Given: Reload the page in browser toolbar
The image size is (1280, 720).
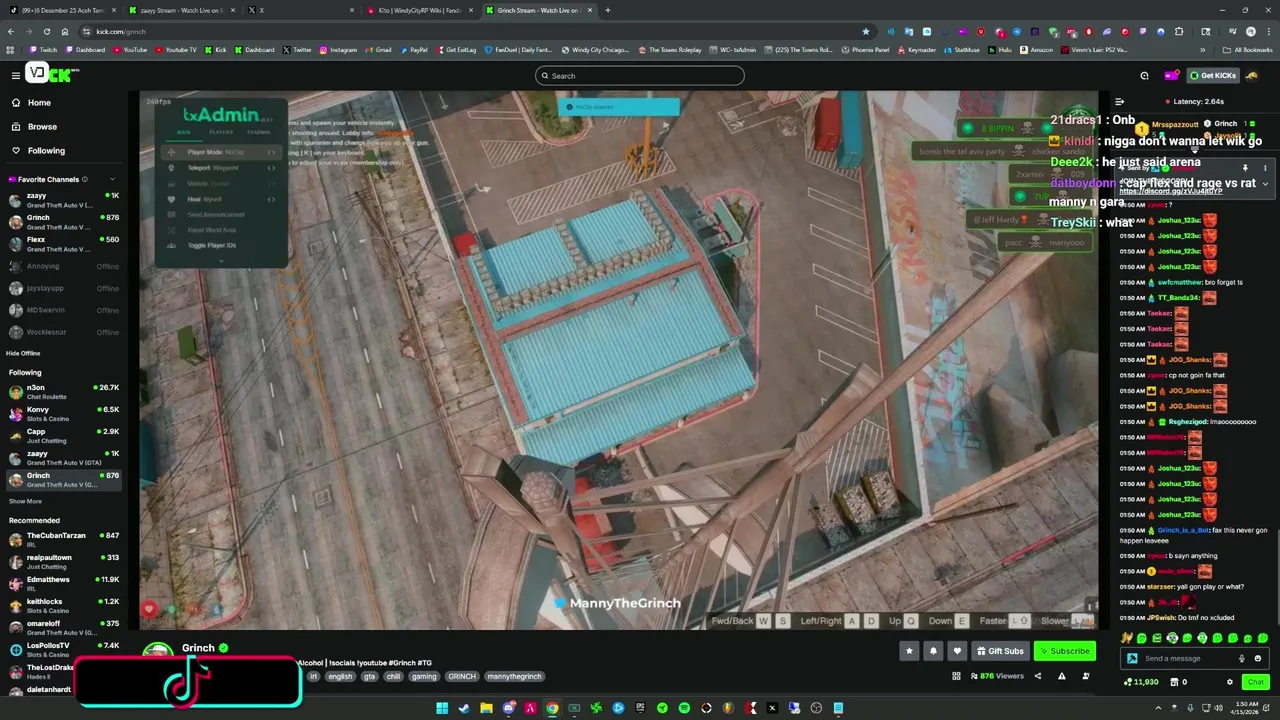Looking at the screenshot, I should click(45, 31).
